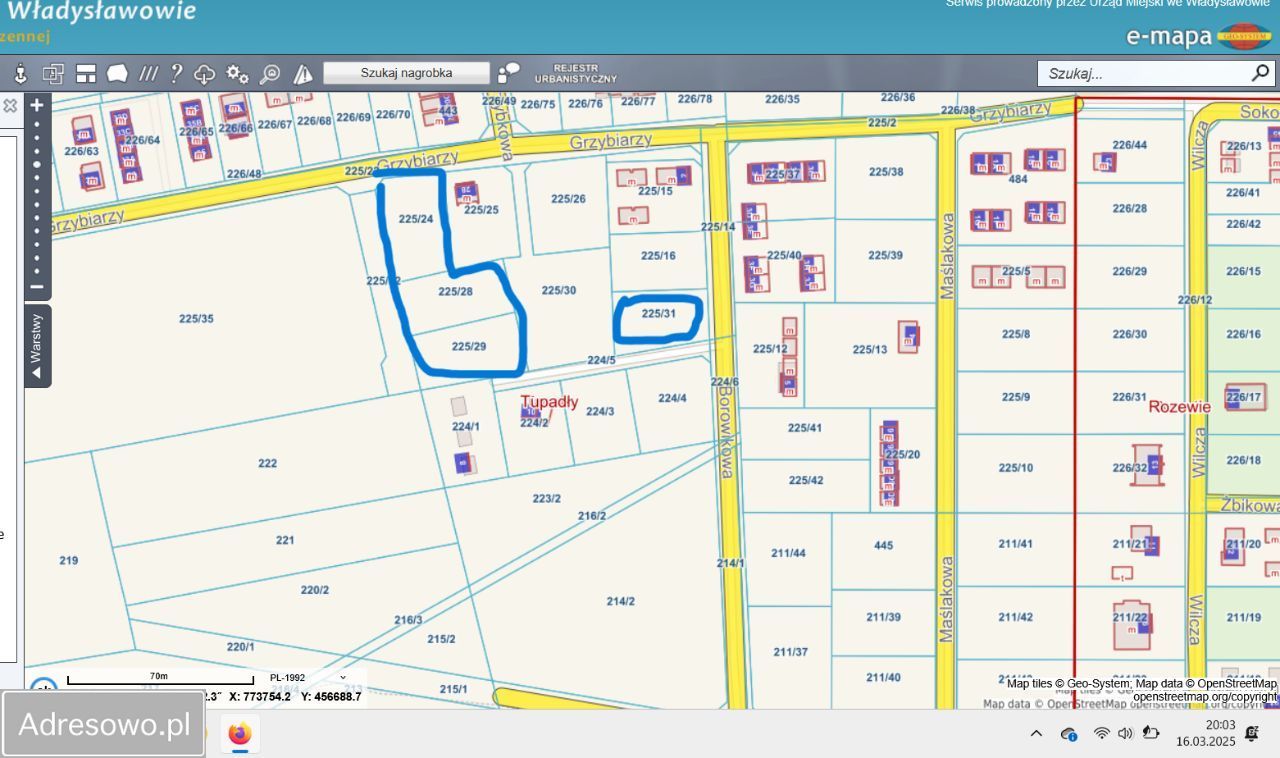This screenshot has height=758, width=1280.
Task: Open the volume tray icon
Action: click(x=1125, y=733)
